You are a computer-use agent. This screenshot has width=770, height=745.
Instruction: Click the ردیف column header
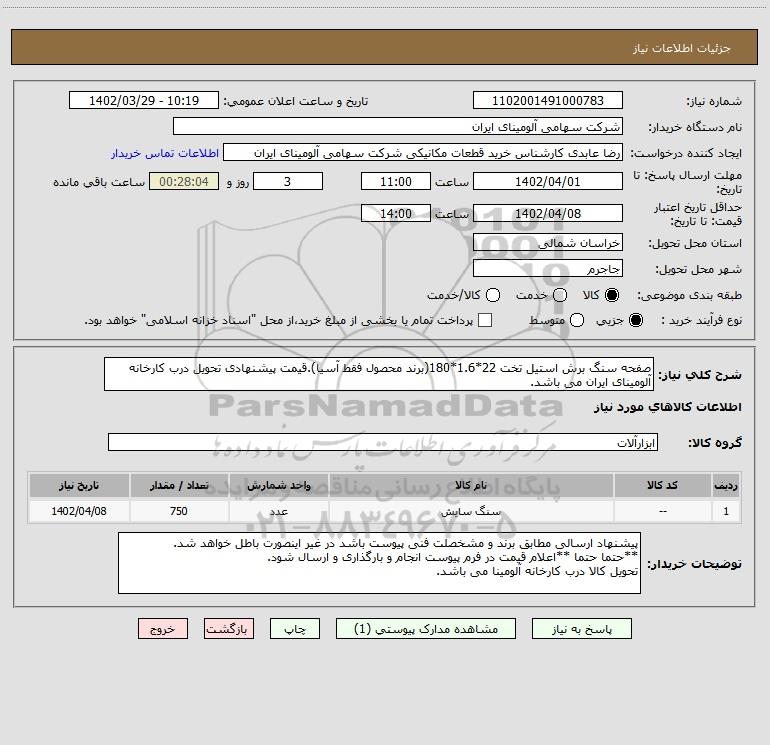click(x=726, y=485)
